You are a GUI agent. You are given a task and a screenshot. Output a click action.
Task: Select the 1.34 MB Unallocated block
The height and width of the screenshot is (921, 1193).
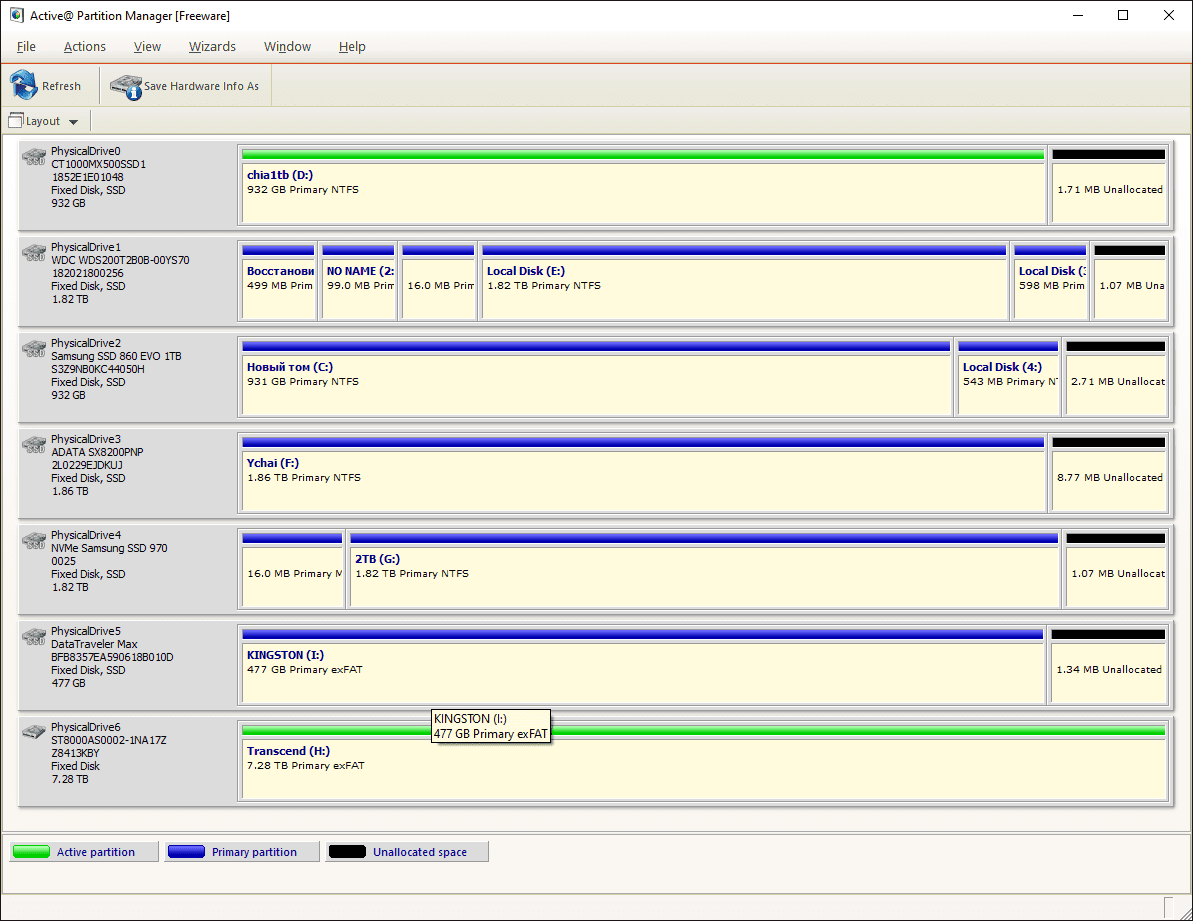point(1108,665)
